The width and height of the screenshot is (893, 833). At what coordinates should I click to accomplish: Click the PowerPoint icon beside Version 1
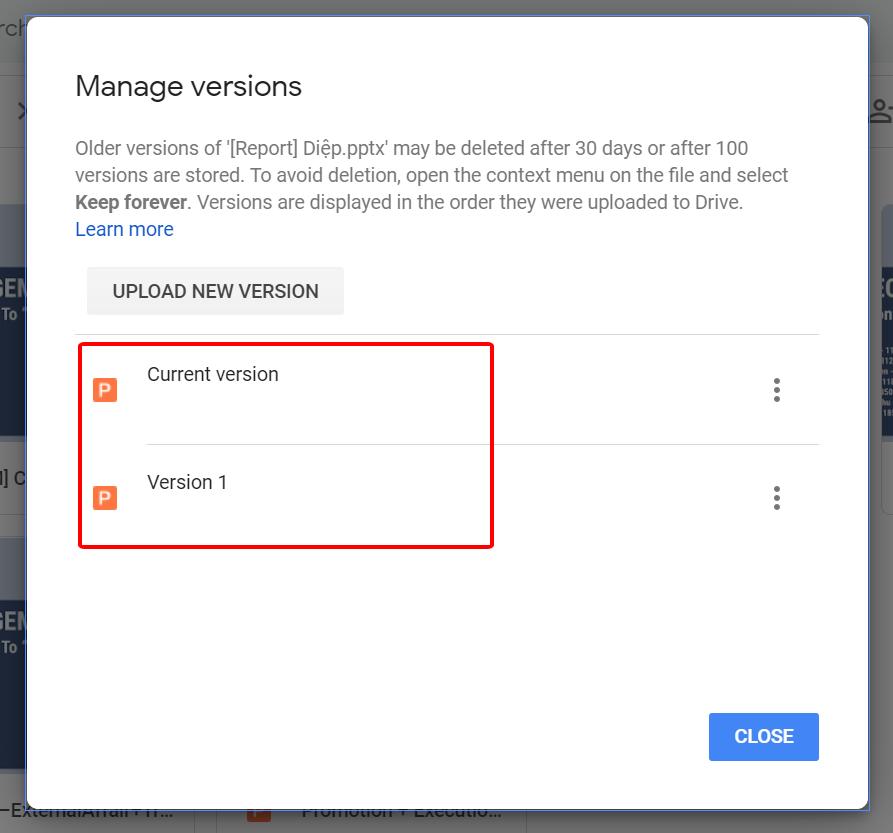pos(105,498)
